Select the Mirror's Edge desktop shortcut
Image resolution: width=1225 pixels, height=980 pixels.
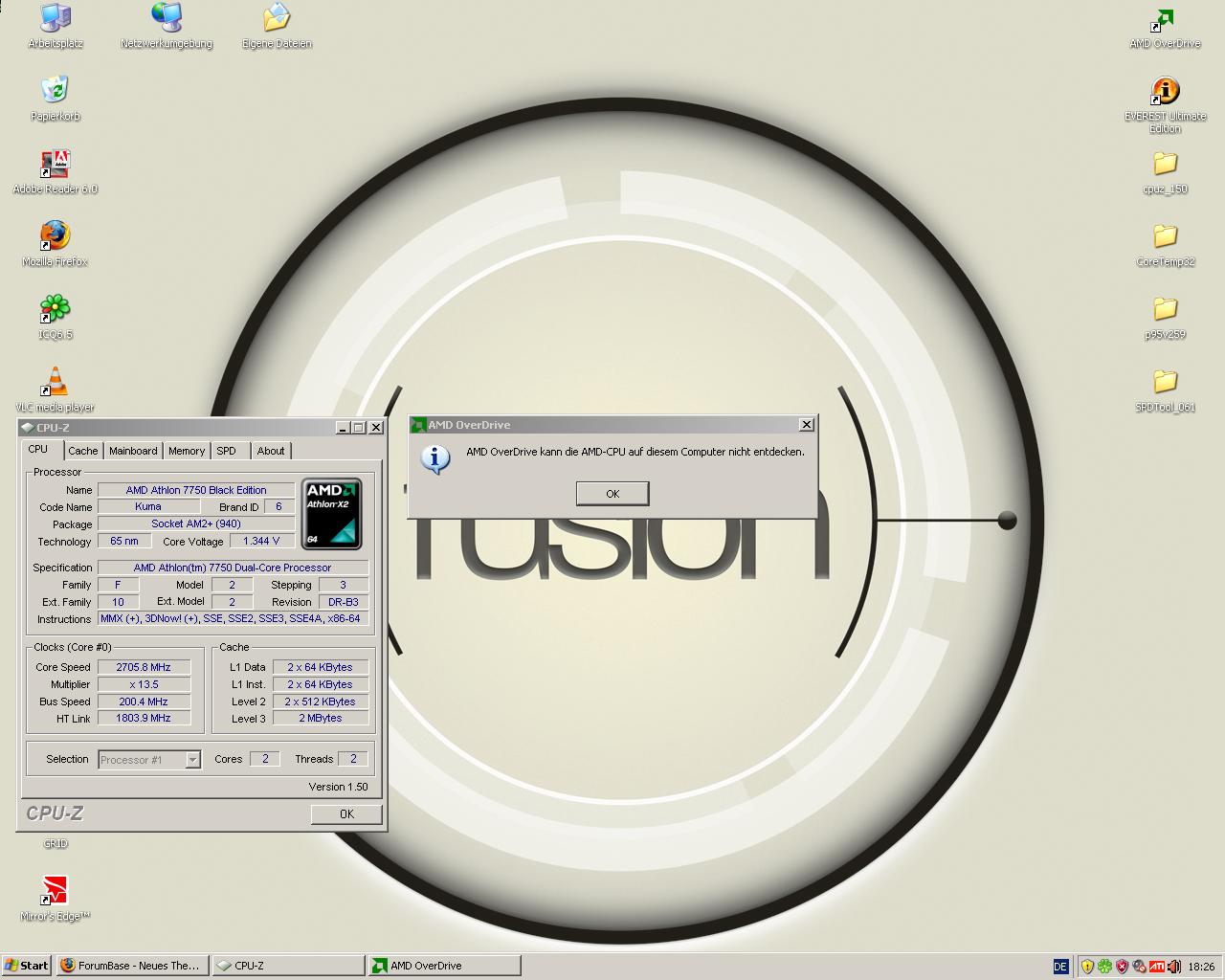coord(56,899)
